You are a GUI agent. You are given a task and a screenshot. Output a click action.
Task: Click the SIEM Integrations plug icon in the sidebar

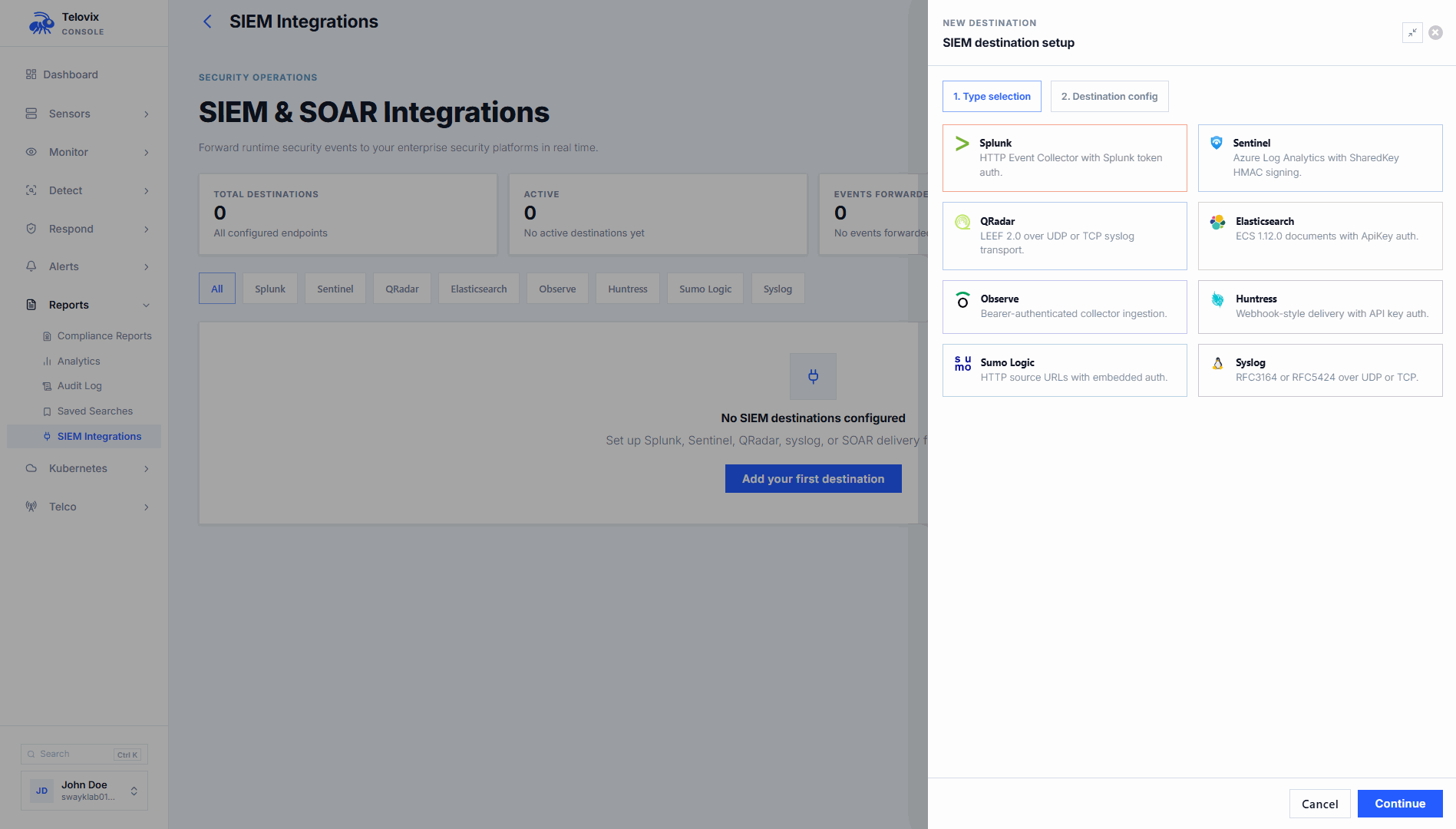click(x=47, y=437)
